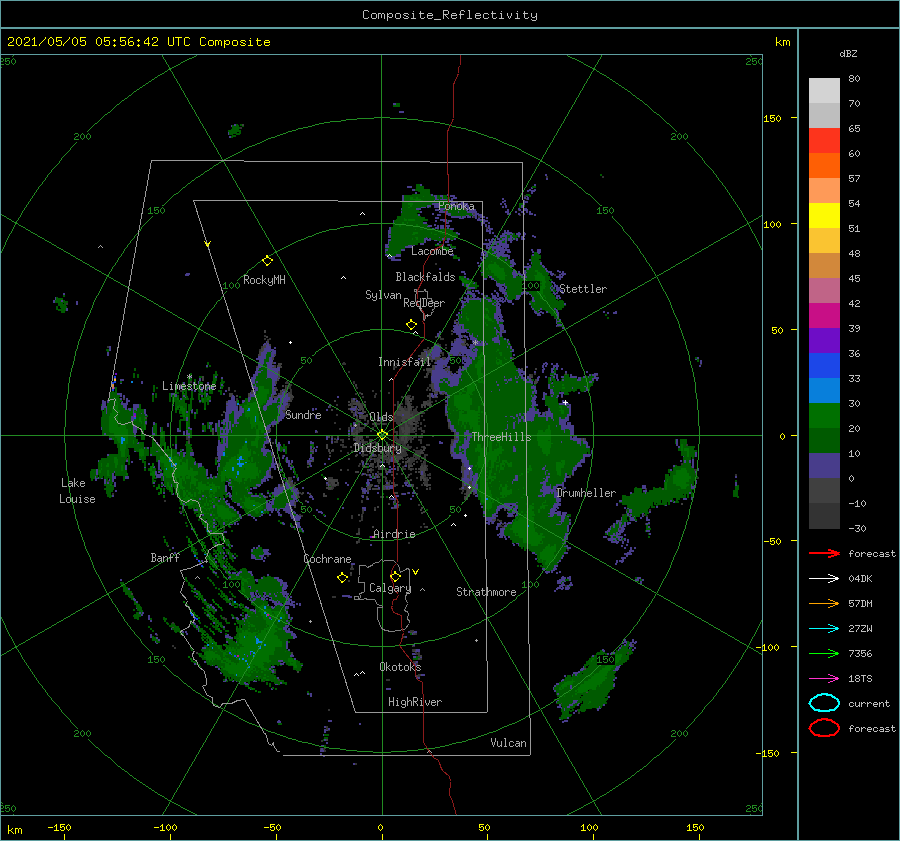This screenshot has height=841, width=900.
Task: Click the red forecast arrow in legend
Action: coord(824,553)
